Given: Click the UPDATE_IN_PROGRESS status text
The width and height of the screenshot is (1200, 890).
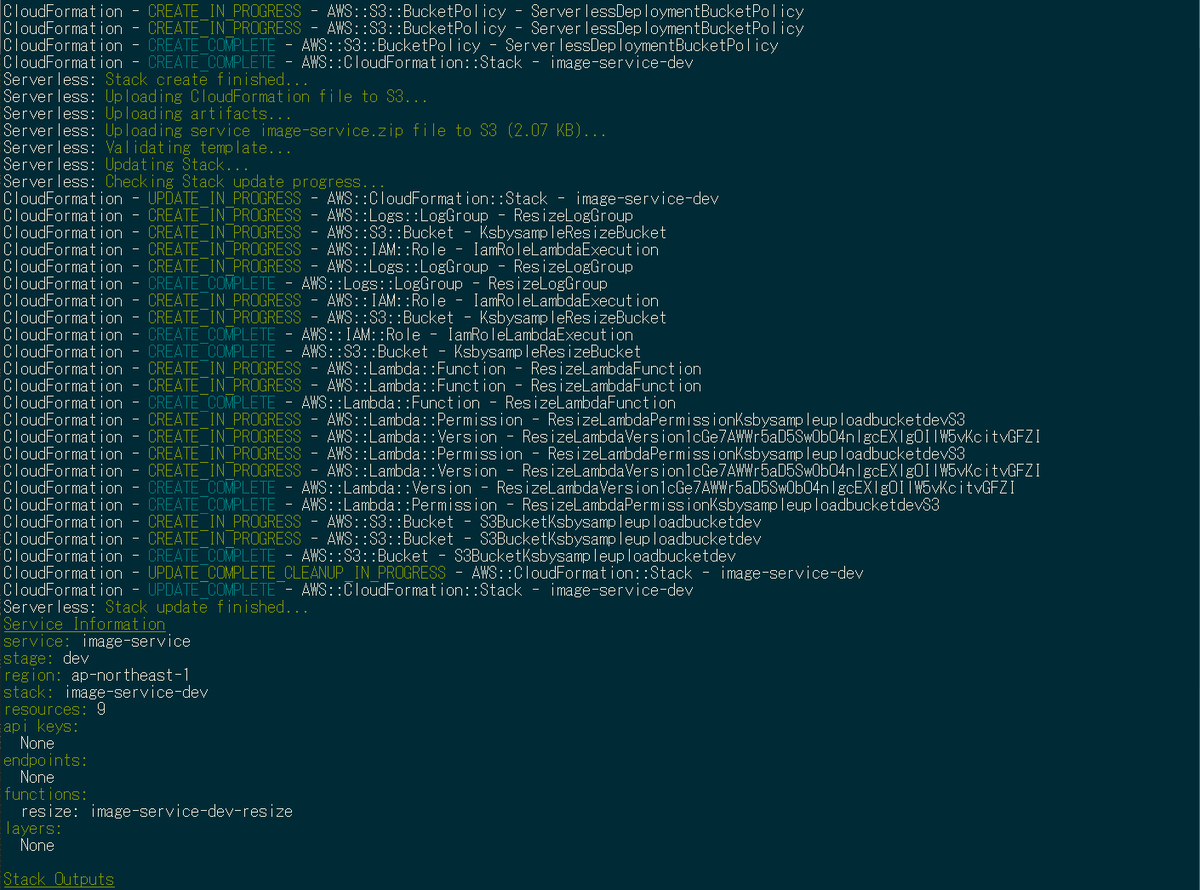Looking at the screenshot, I should 224,198.
